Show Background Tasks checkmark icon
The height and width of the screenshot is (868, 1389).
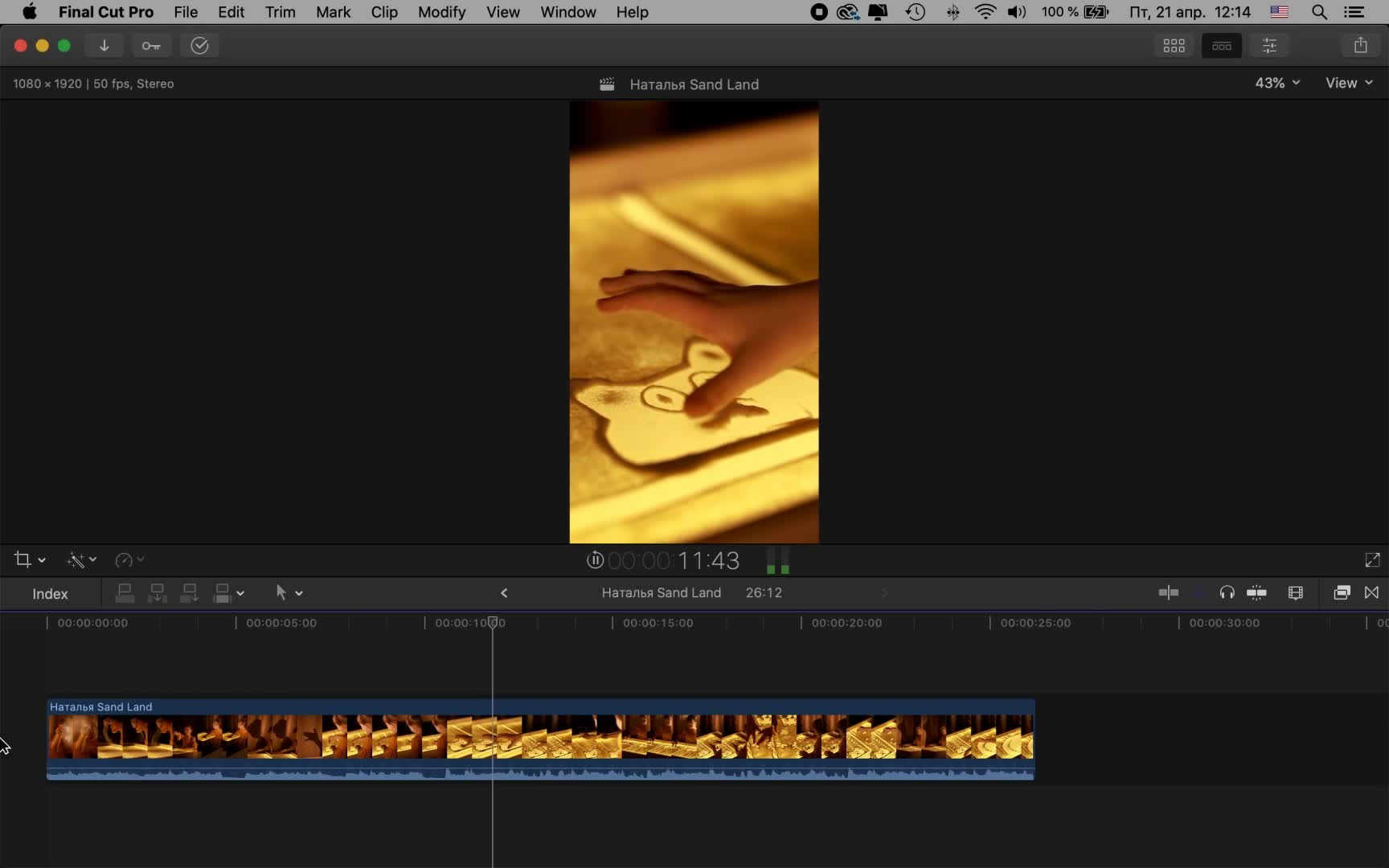point(199,46)
